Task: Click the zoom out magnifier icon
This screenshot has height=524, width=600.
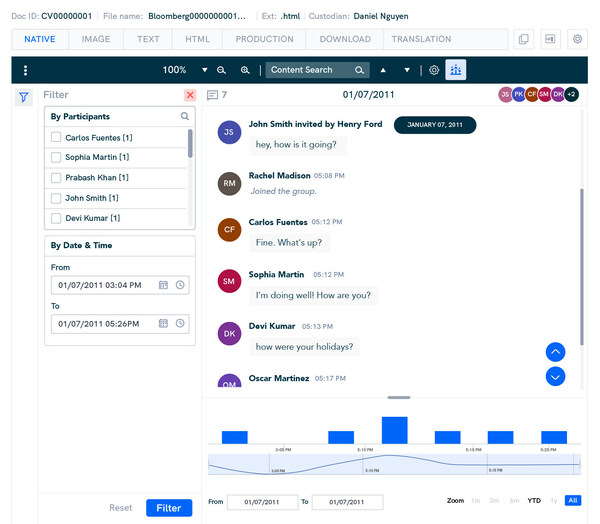Action: (222, 70)
